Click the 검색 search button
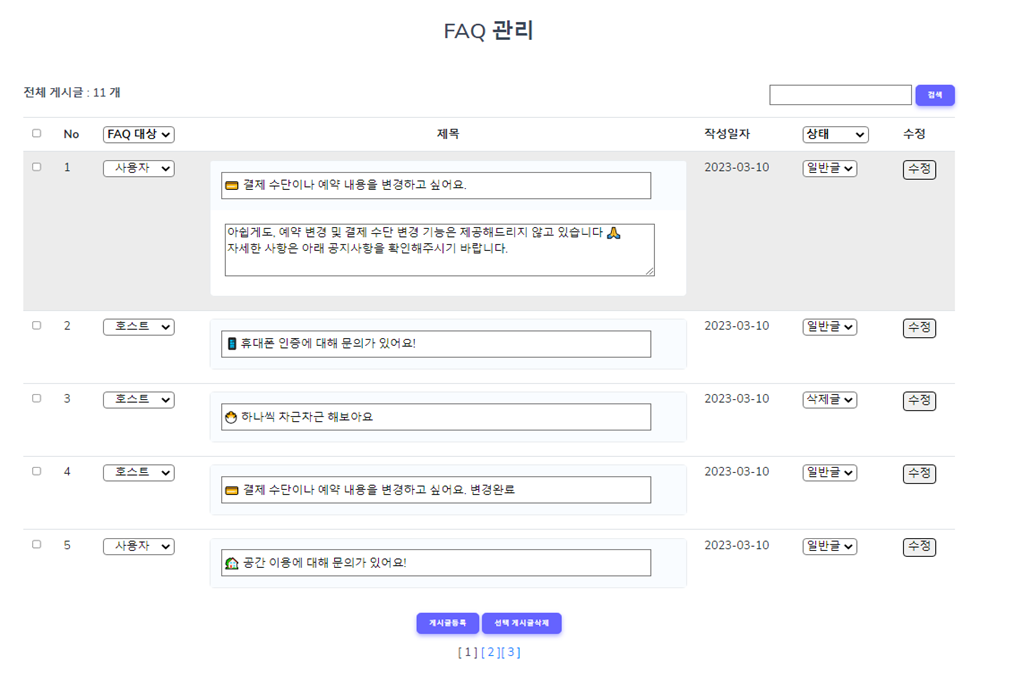 coord(935,94)
